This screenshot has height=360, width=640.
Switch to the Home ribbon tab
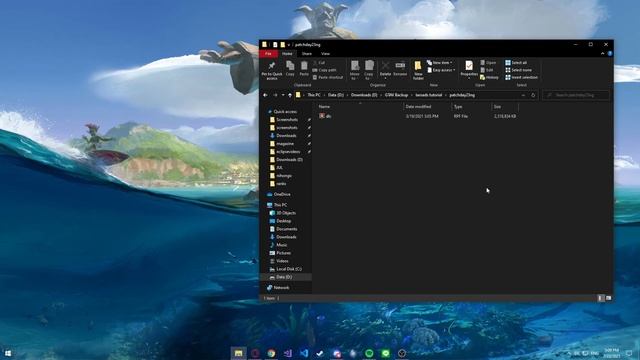tap(287, 53)
